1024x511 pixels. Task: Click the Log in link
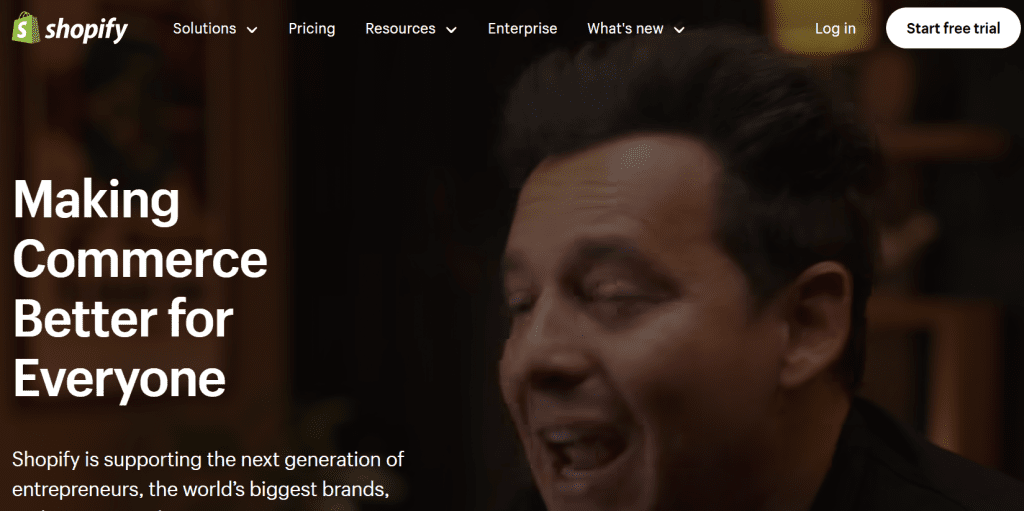835,29
